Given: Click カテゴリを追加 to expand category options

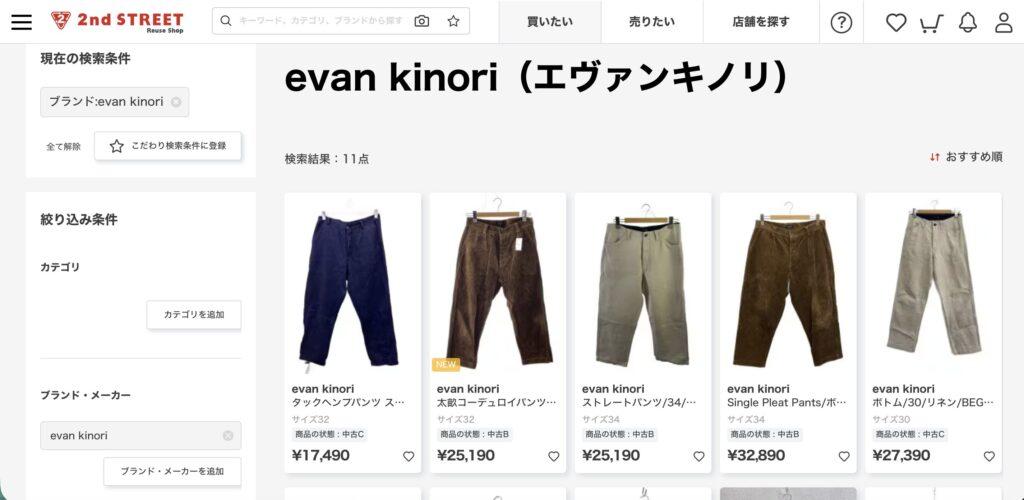Looking at the screenshot, I should (x=194, y=315).
